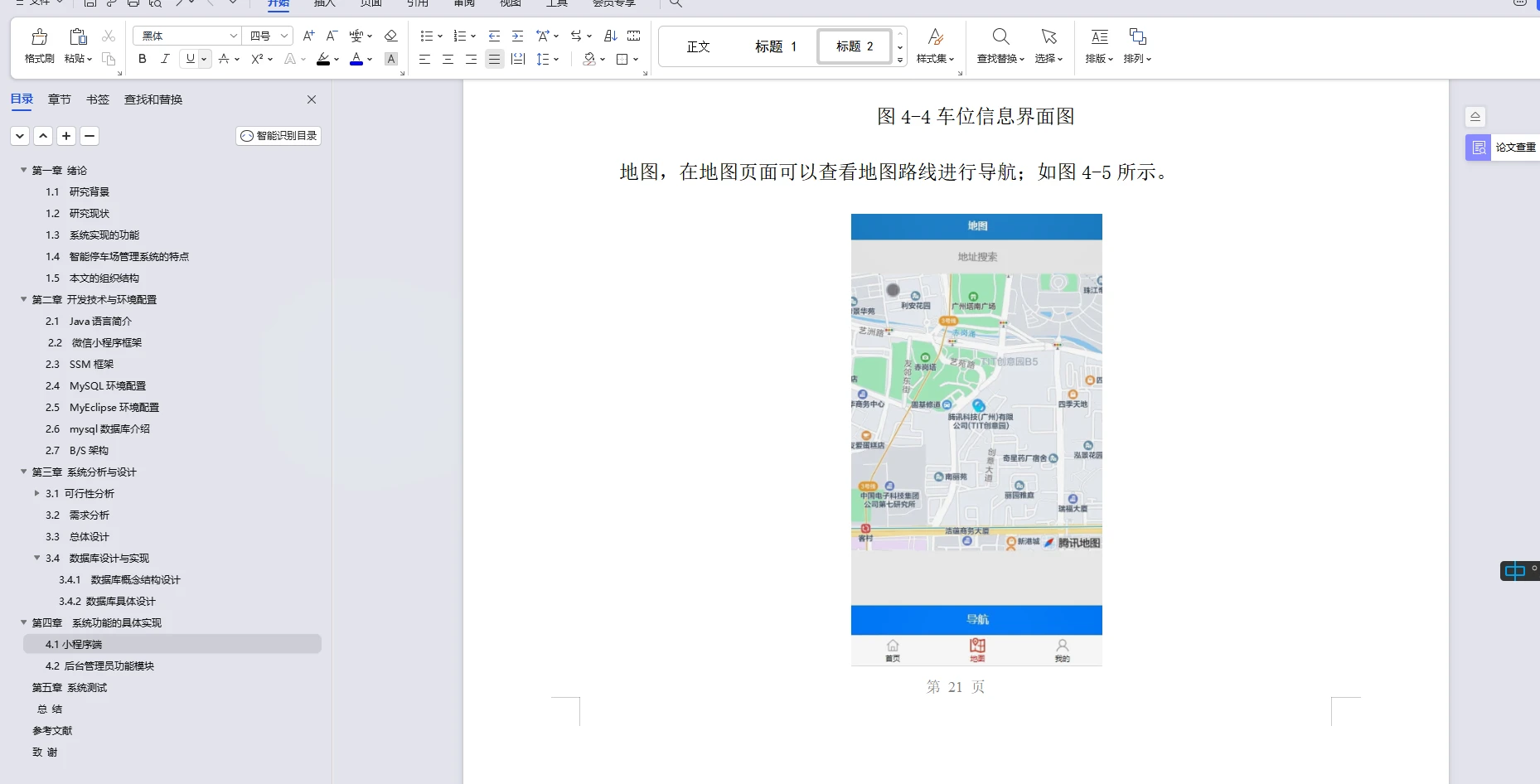Screen dimensions: 1540x784
Task: Open underline style dropdown arrow
Action: [204, 59]
